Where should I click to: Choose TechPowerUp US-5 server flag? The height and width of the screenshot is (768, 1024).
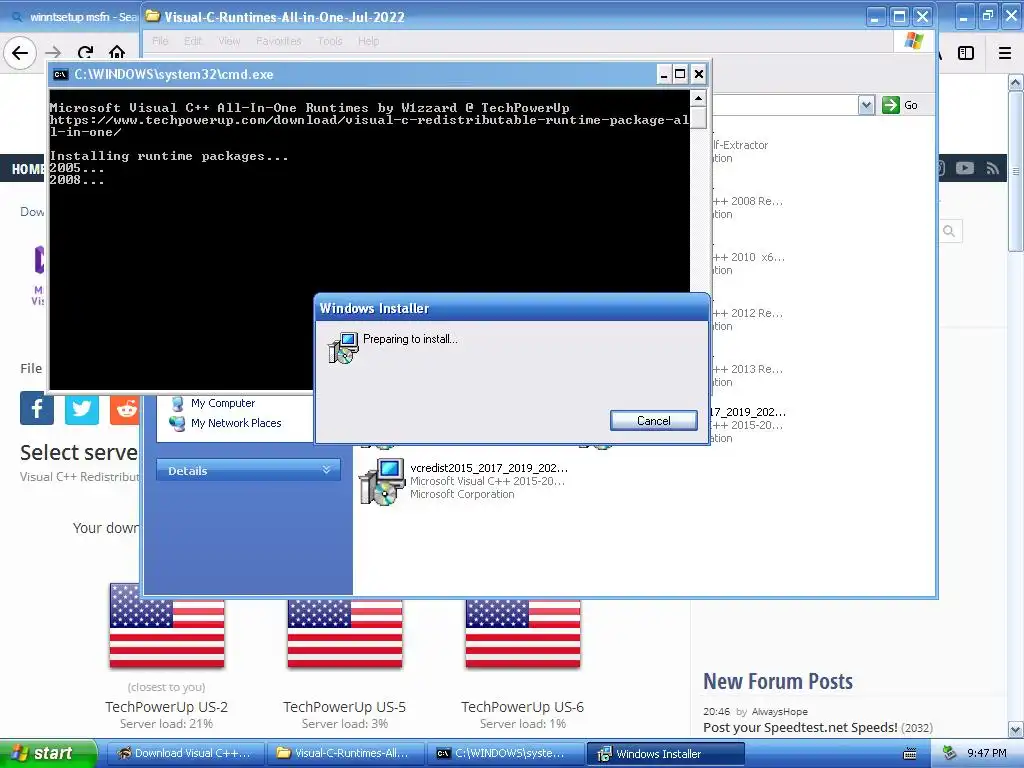(345, 631)
